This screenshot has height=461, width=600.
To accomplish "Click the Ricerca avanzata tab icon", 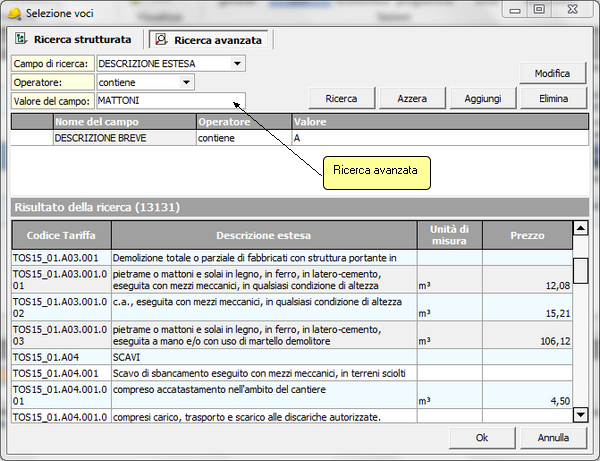I will pyautogui.click(x=161, y=40).
